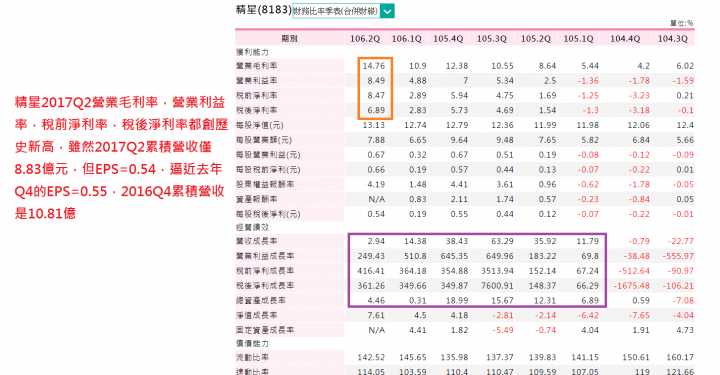
Task: Select the 104.4Q column header
Action: 625,39
